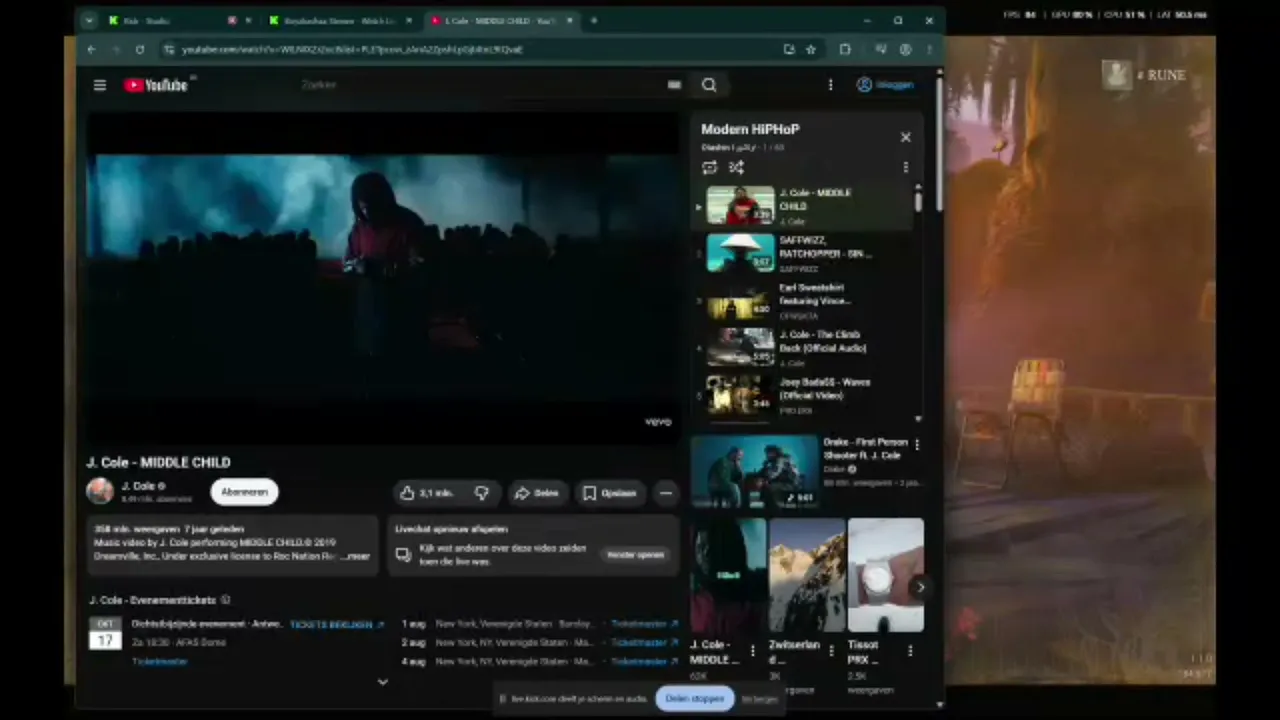Focus the YouTube Zoeken search field
The width and height of the screenshot is (1280, 720).
click(x=480, y=85)
